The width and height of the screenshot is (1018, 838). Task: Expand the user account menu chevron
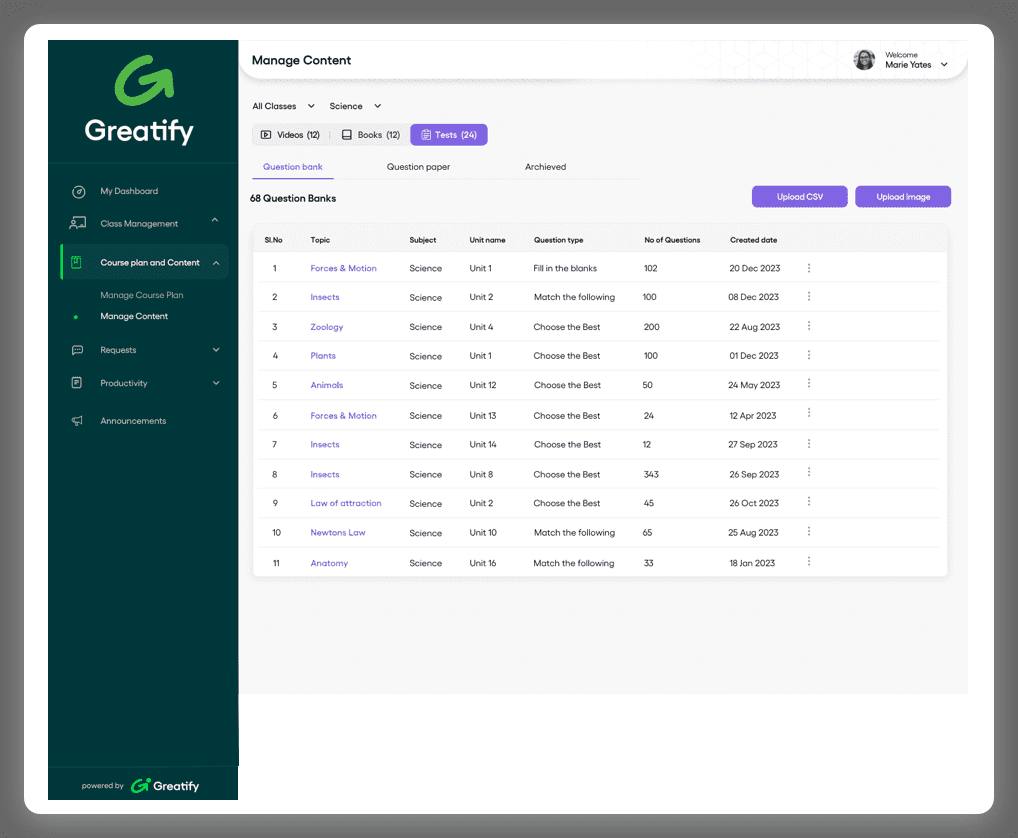(x=944, y=65)
